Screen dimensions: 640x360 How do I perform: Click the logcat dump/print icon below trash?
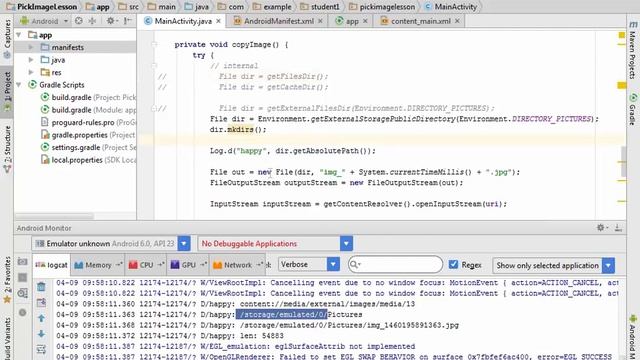pyautogui.click(x=41, y=302)
